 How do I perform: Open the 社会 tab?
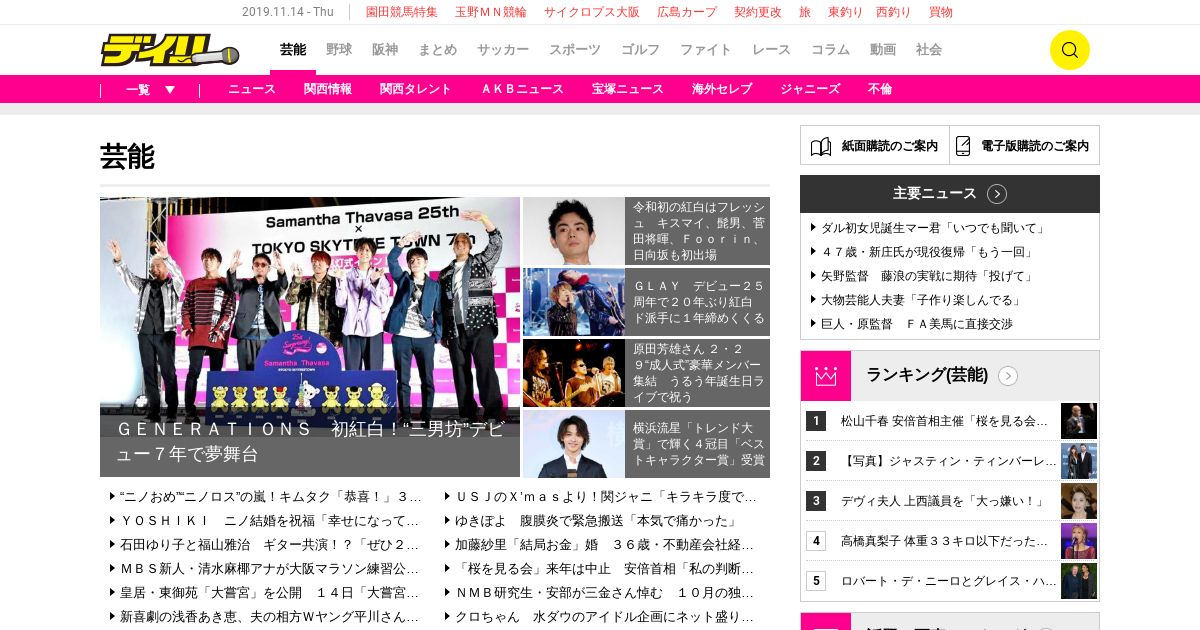tap(929, 50)
